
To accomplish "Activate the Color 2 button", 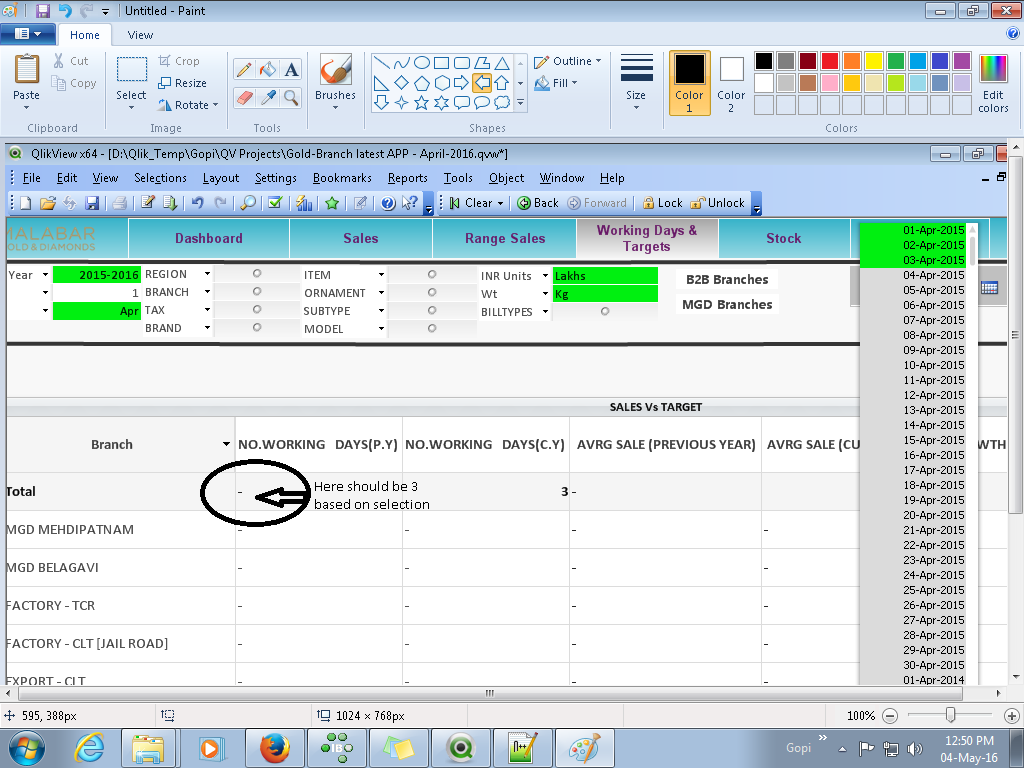I will tap(731, 83).
